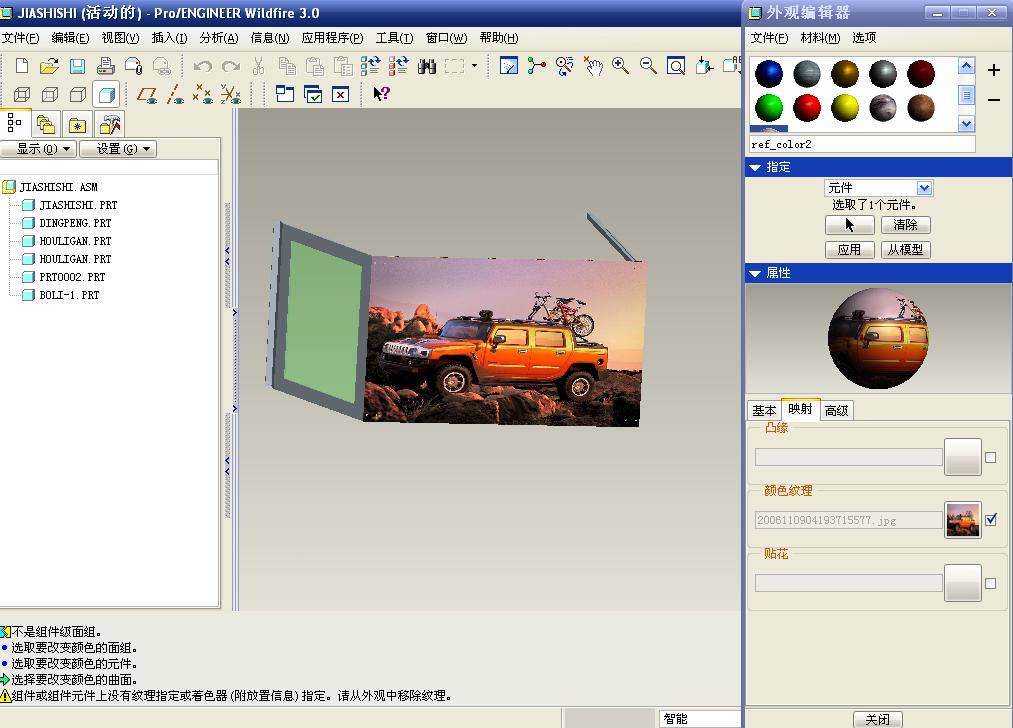Toggle datum planes display
The image size is (1013, 728).
tap(147, 95)
